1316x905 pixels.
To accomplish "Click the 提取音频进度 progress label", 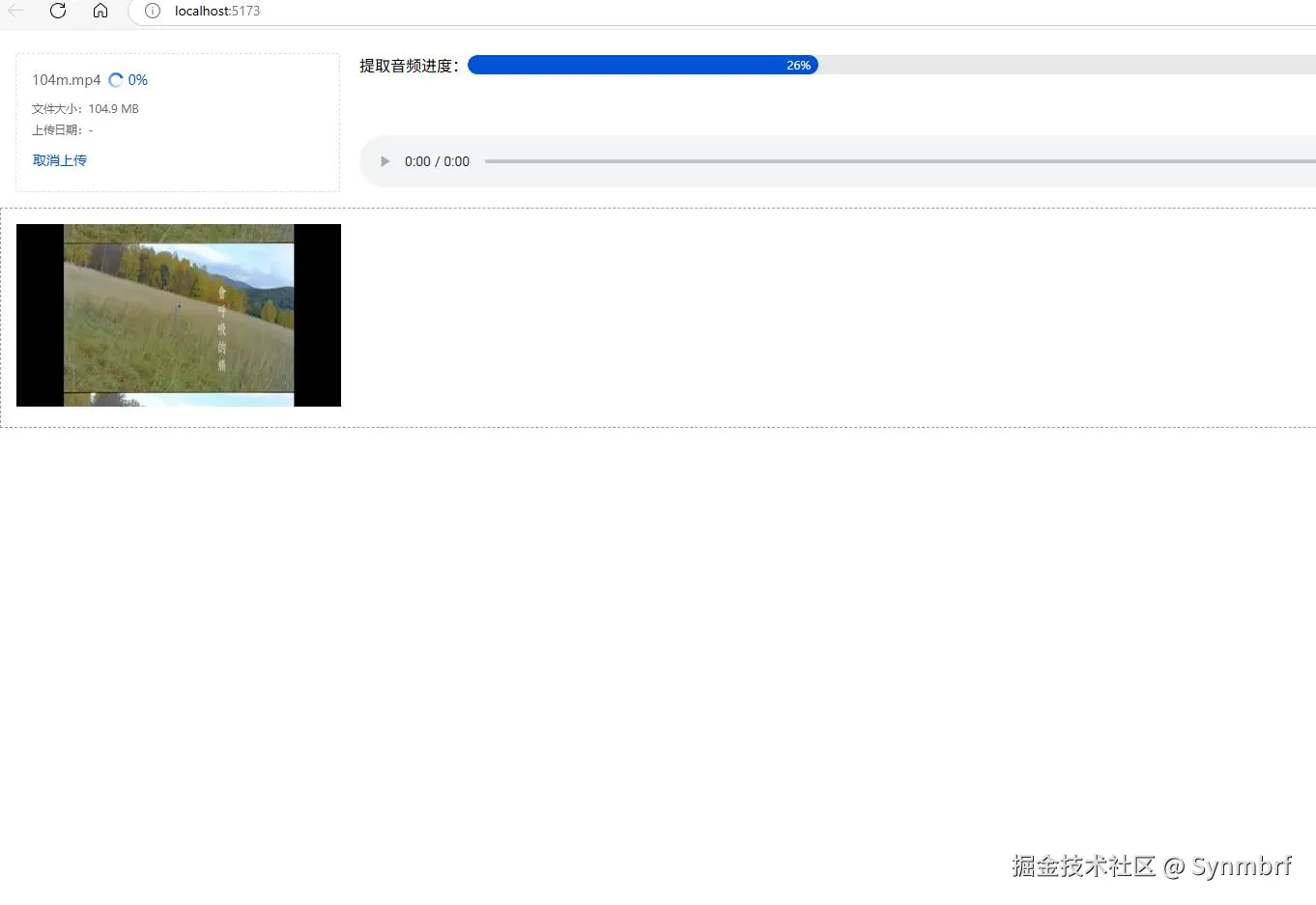I will pos(408,66).
